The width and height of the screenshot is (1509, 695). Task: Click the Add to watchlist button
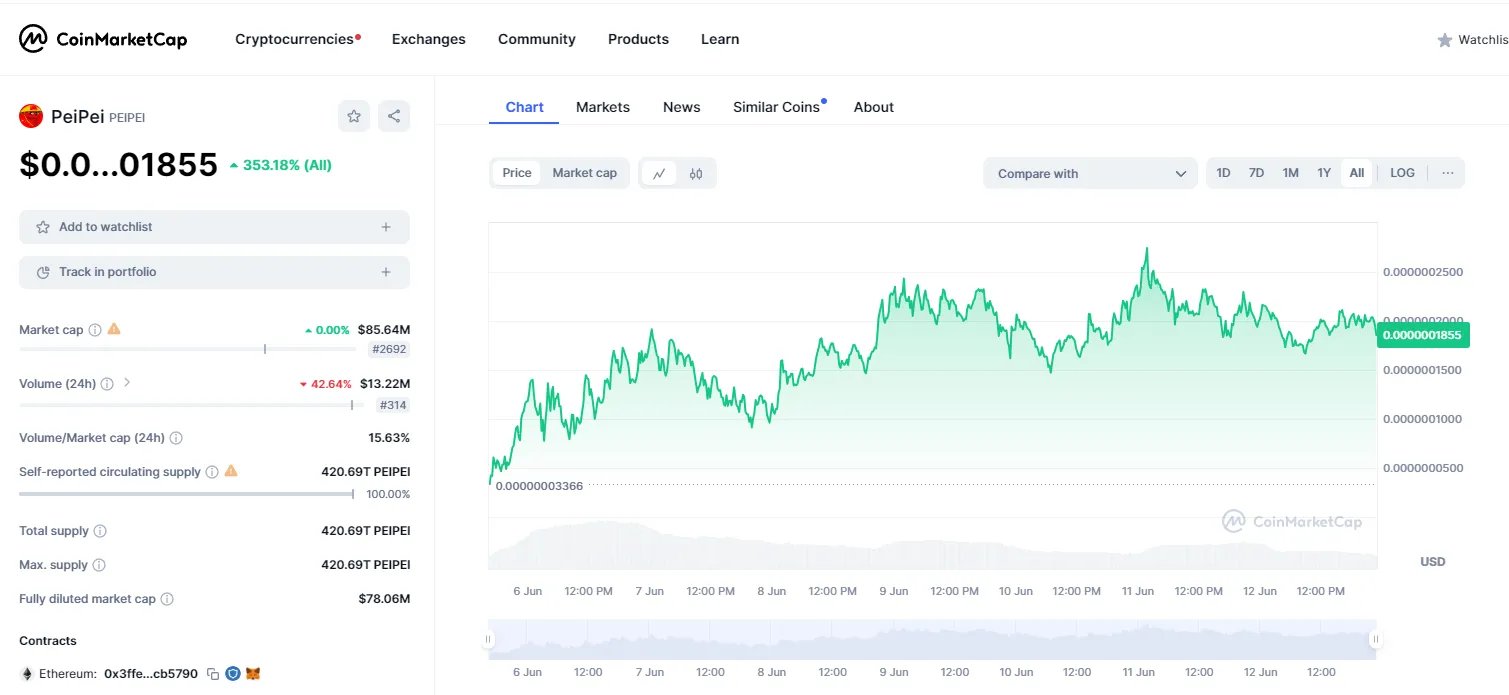(214, 227)
